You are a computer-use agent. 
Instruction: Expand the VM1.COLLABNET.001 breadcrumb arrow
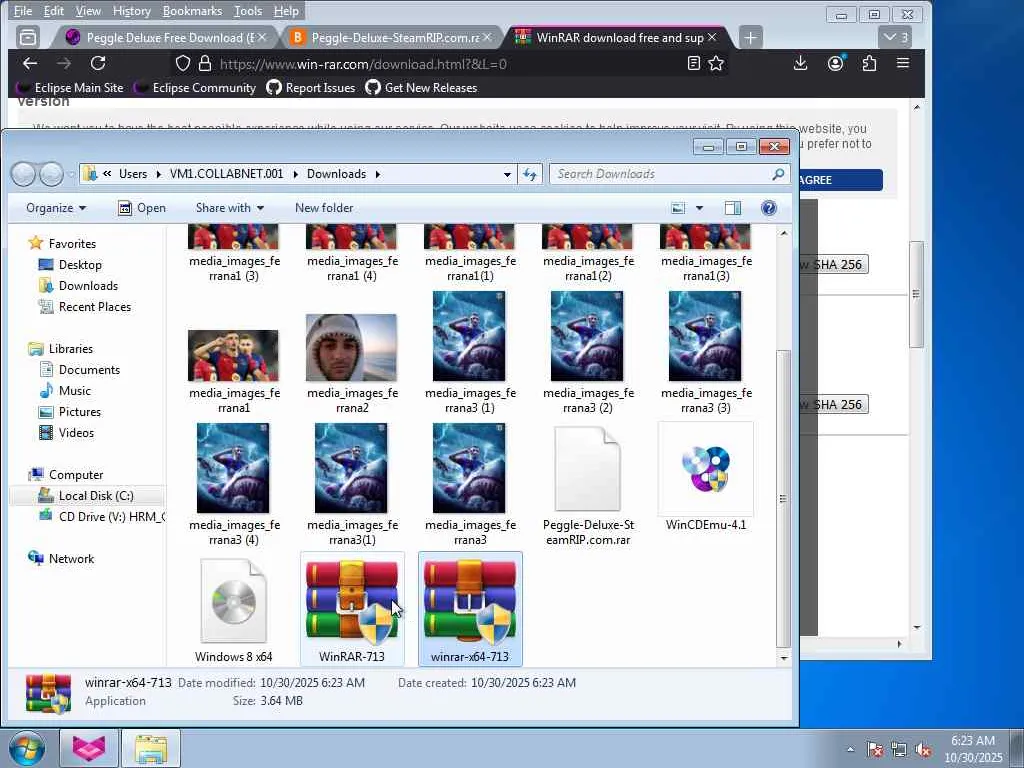[x=295, y=174]
